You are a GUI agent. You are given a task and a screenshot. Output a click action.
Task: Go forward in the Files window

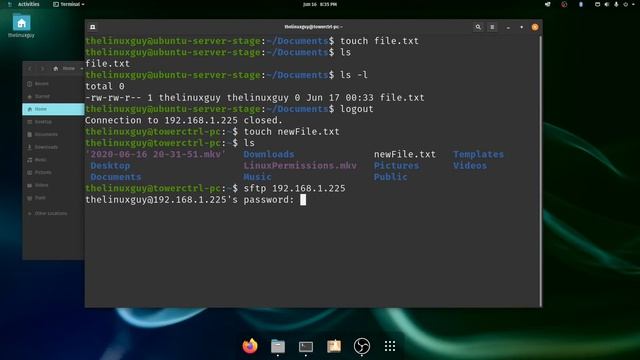(42, 69)
